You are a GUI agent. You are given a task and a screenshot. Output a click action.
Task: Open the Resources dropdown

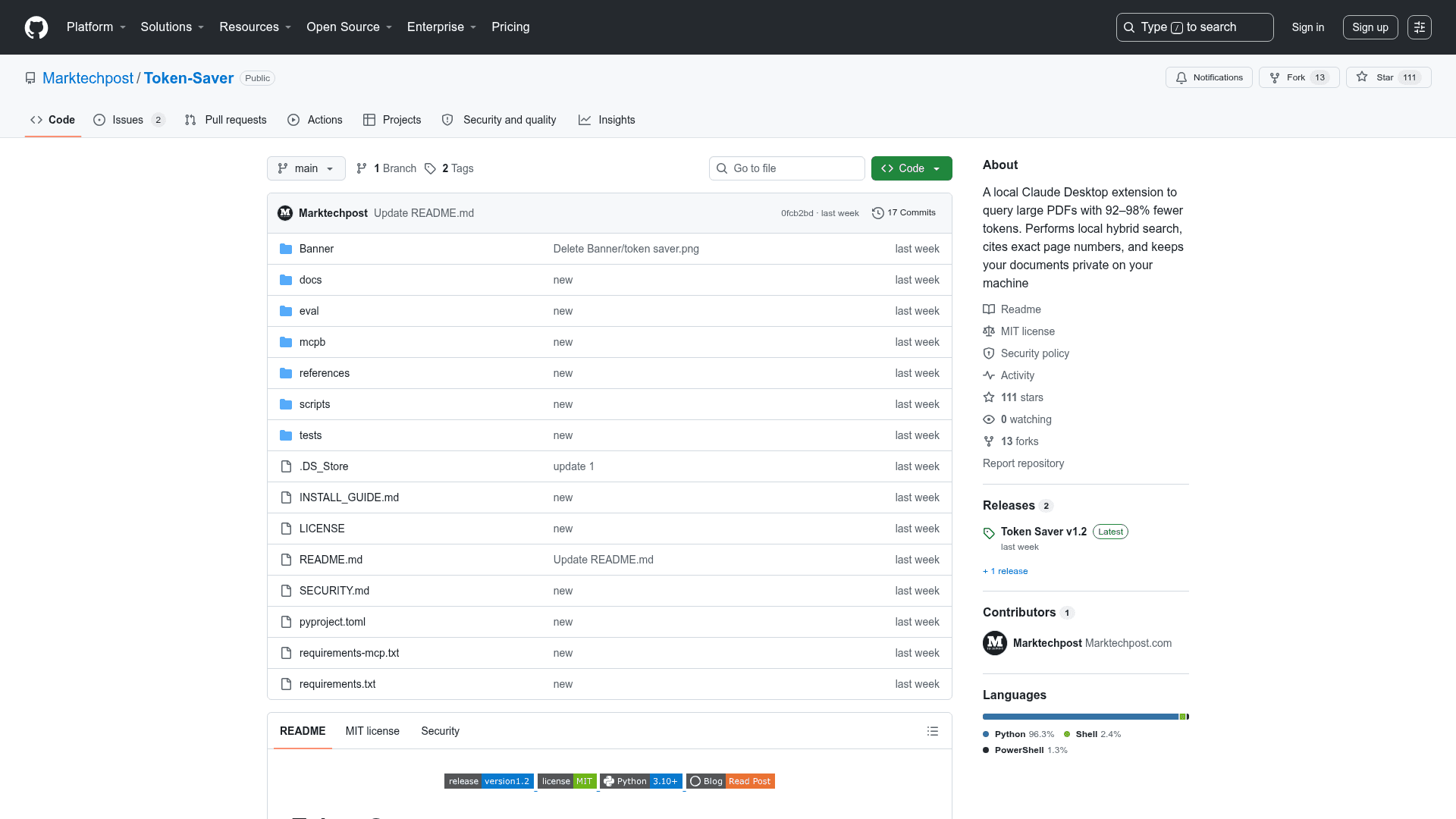pyautogui.click(x=256, y=27)
